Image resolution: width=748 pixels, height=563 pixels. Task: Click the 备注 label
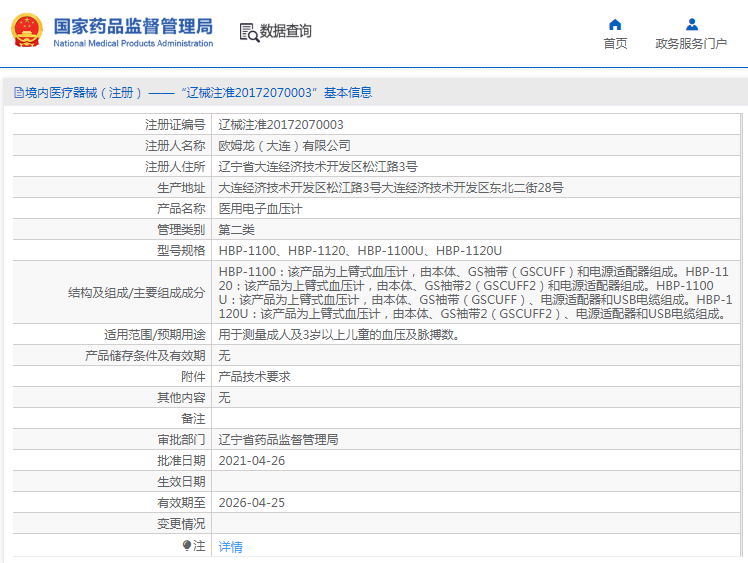click(193, 418)
